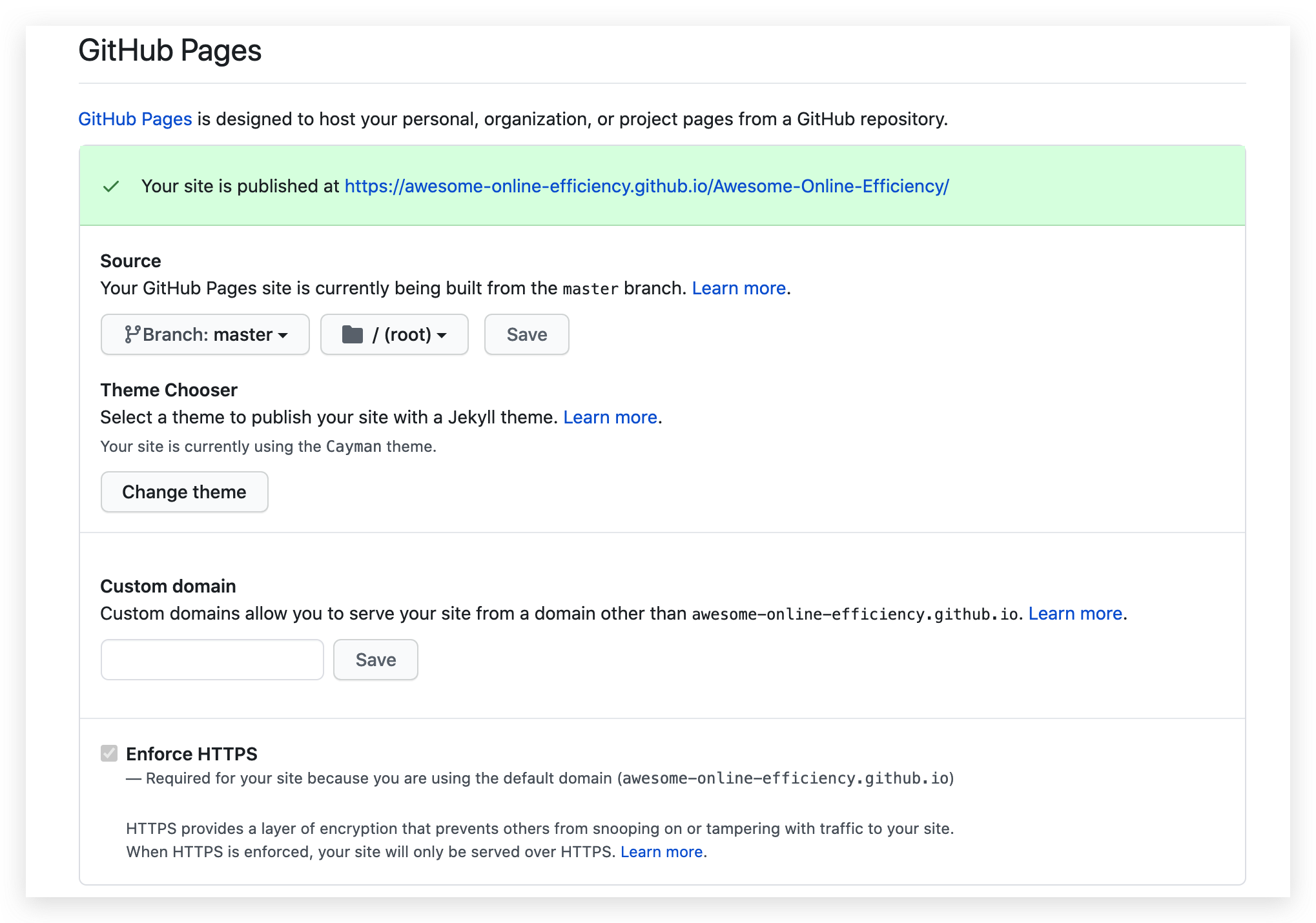This screenshot has height=923, width=1316.
Task: Toggle the Enforce HTTPS checkbox
Action: [x=109, y=753]
